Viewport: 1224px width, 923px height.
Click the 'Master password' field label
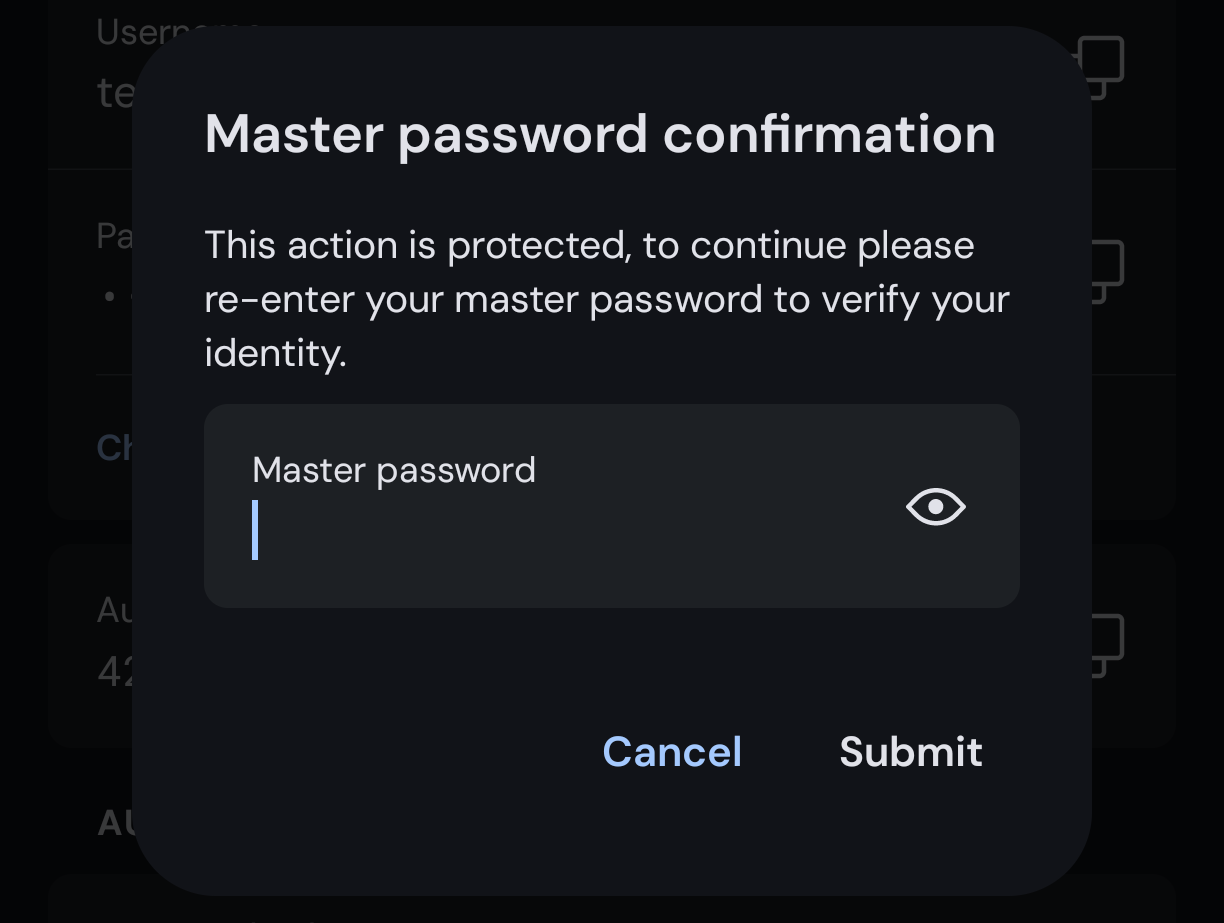pos(394,470)
